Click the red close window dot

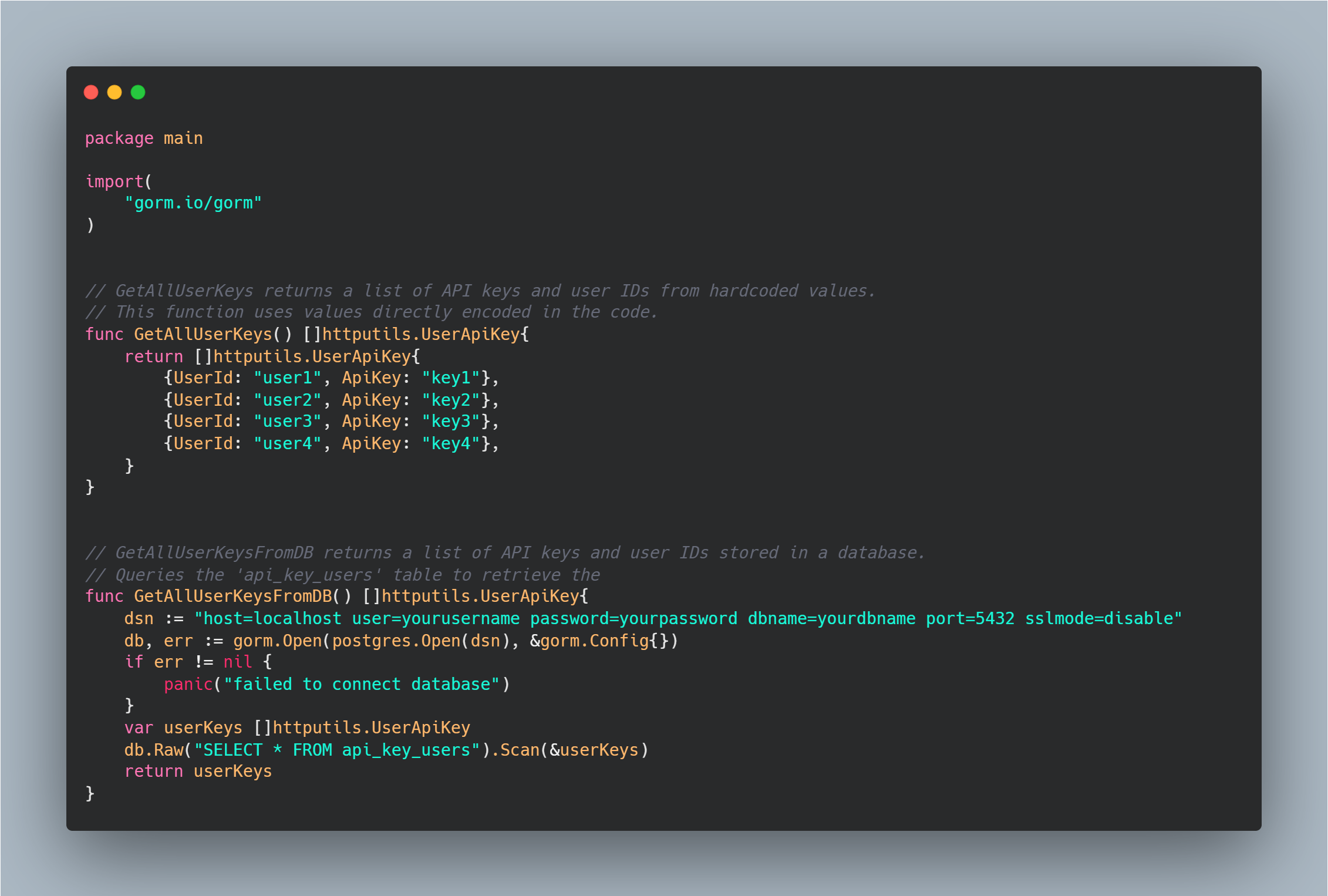point(91,92)
